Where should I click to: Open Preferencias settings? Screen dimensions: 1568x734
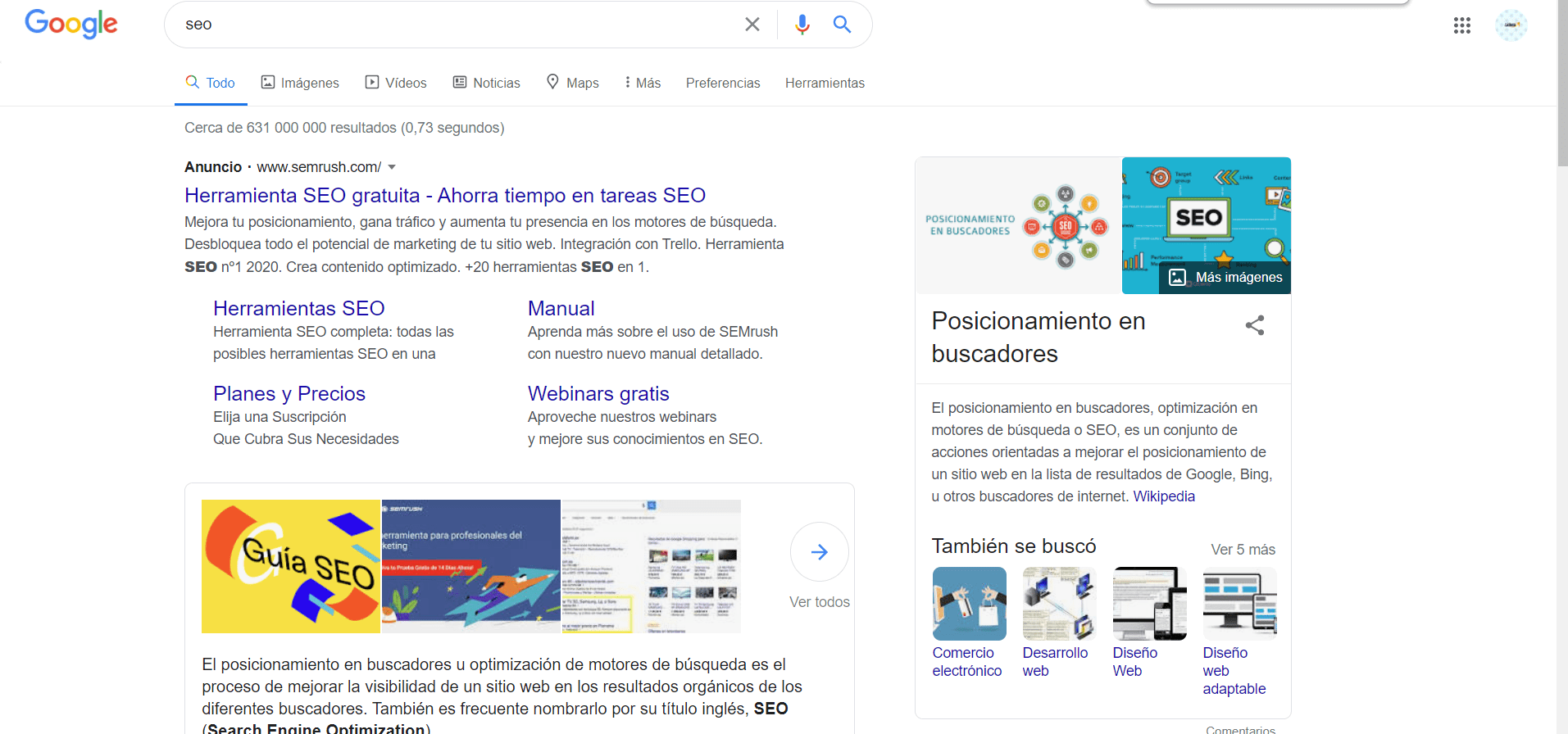[723, 83]
